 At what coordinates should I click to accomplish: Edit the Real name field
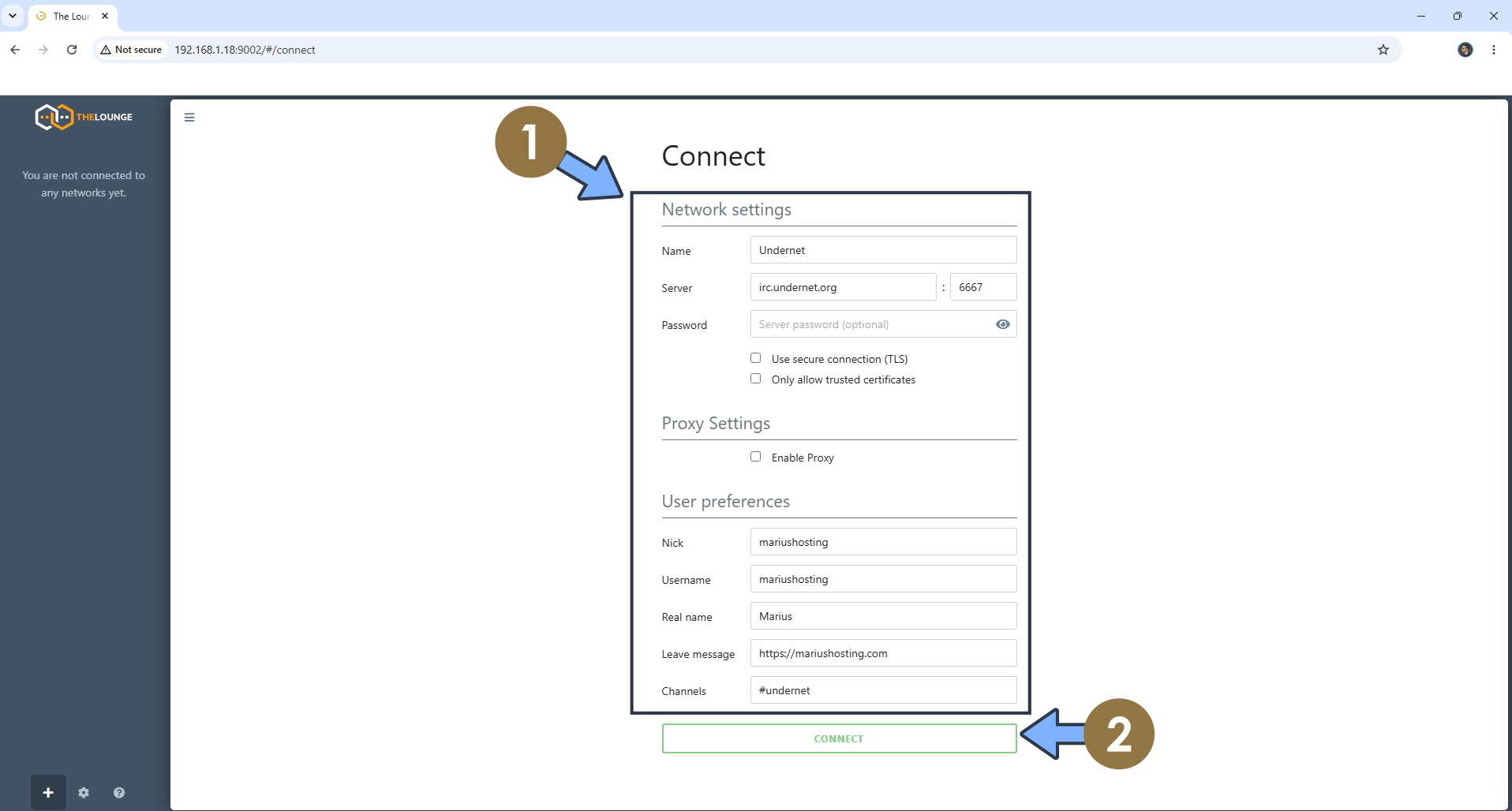883,616
